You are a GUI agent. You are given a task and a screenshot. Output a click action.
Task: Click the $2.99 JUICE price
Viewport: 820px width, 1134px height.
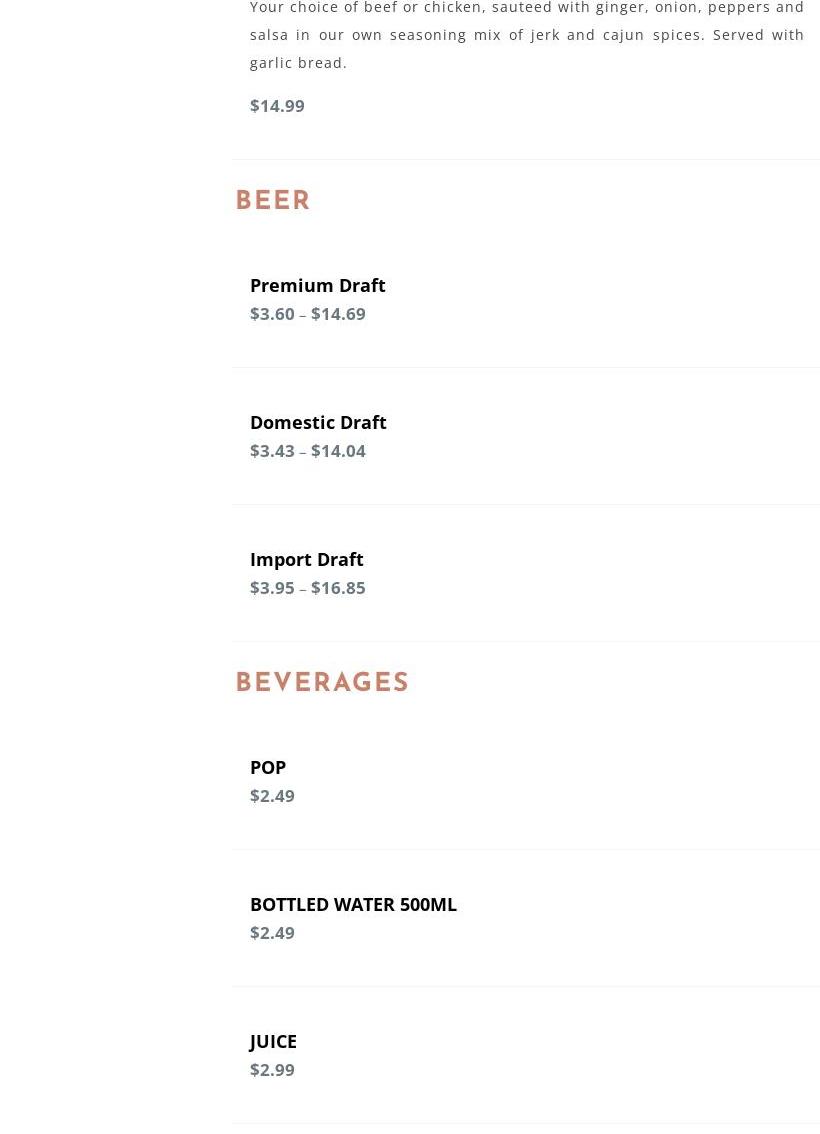pyautogui.click(x=272, y=1069)
